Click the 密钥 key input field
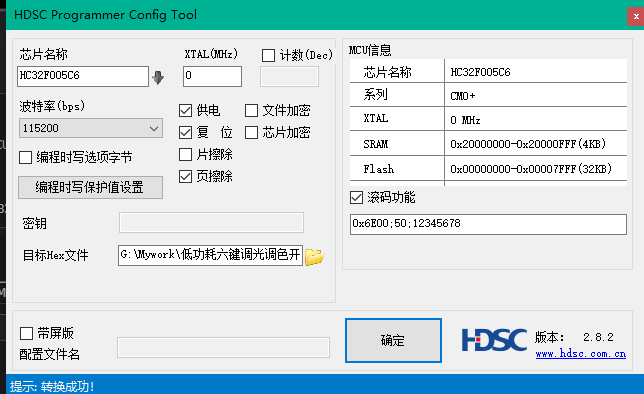Screen dimensions: 644x394 [x=212, y=223]
